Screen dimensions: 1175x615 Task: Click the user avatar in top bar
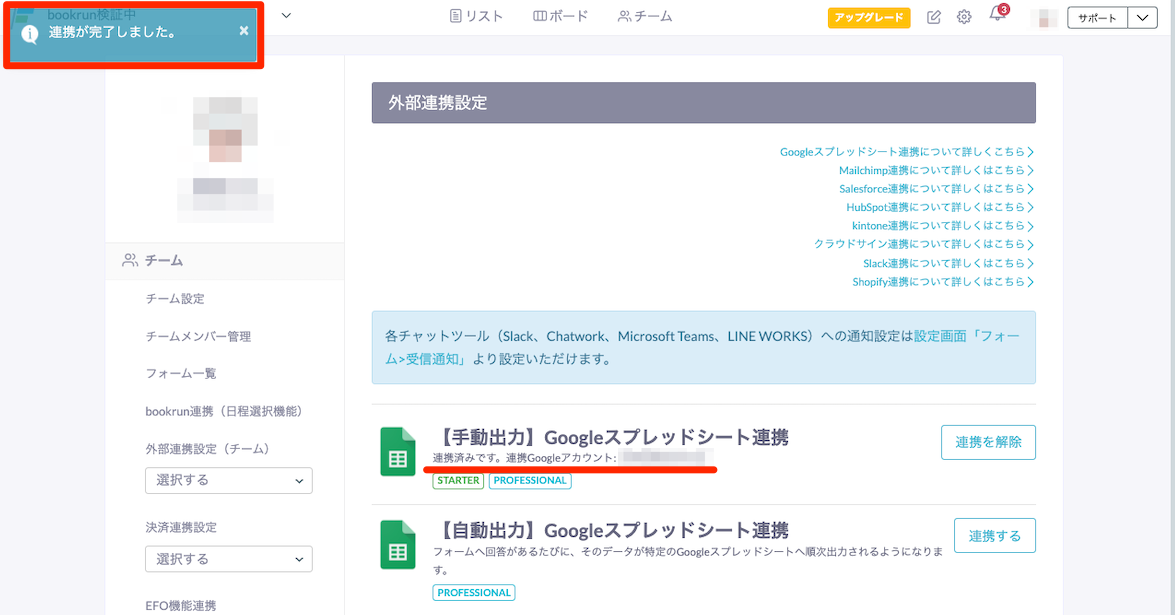coord(1044,17)
